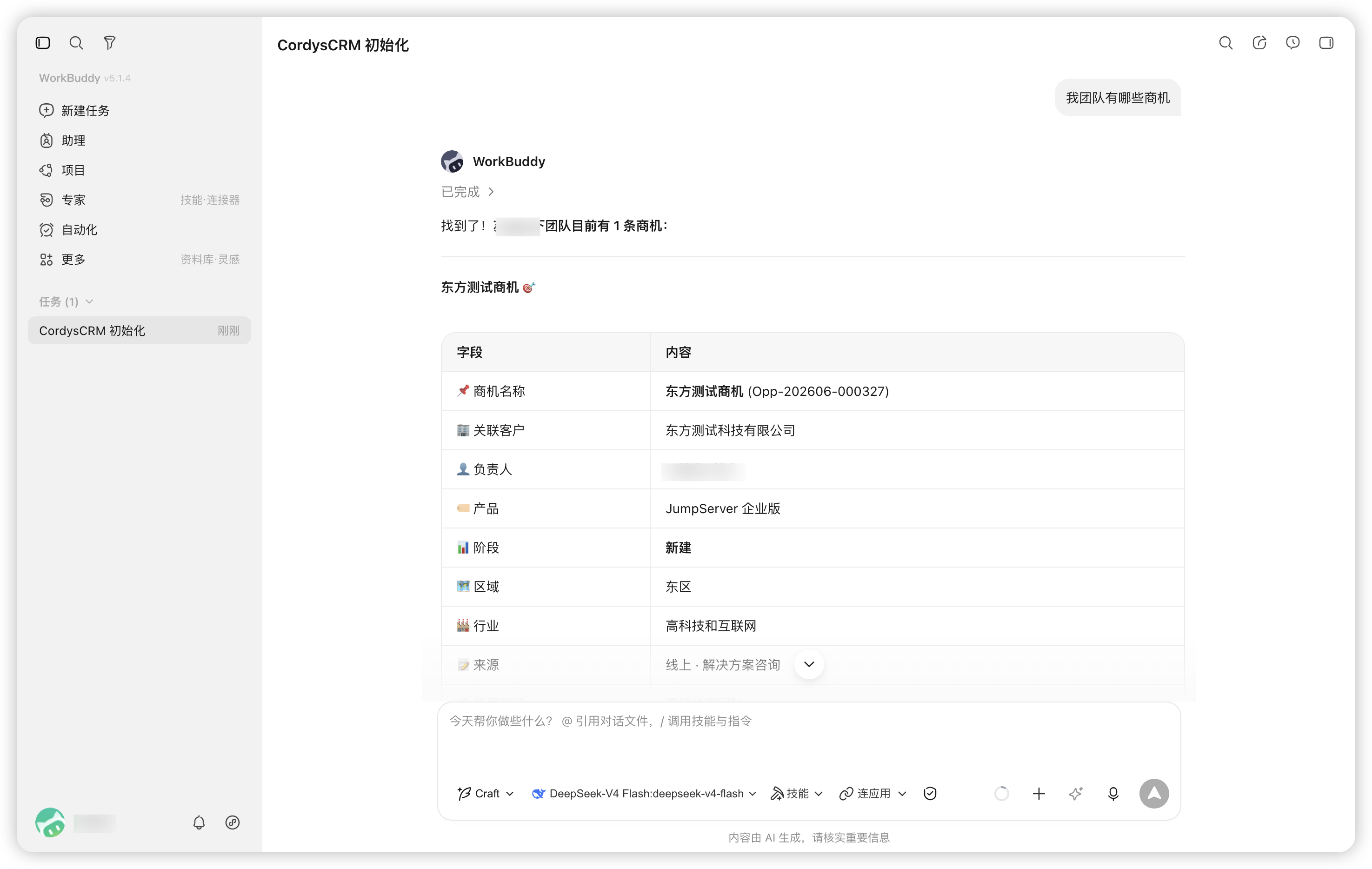Open the 项目 projects section
1372x869 pixels.
click(x=63, y=170)
